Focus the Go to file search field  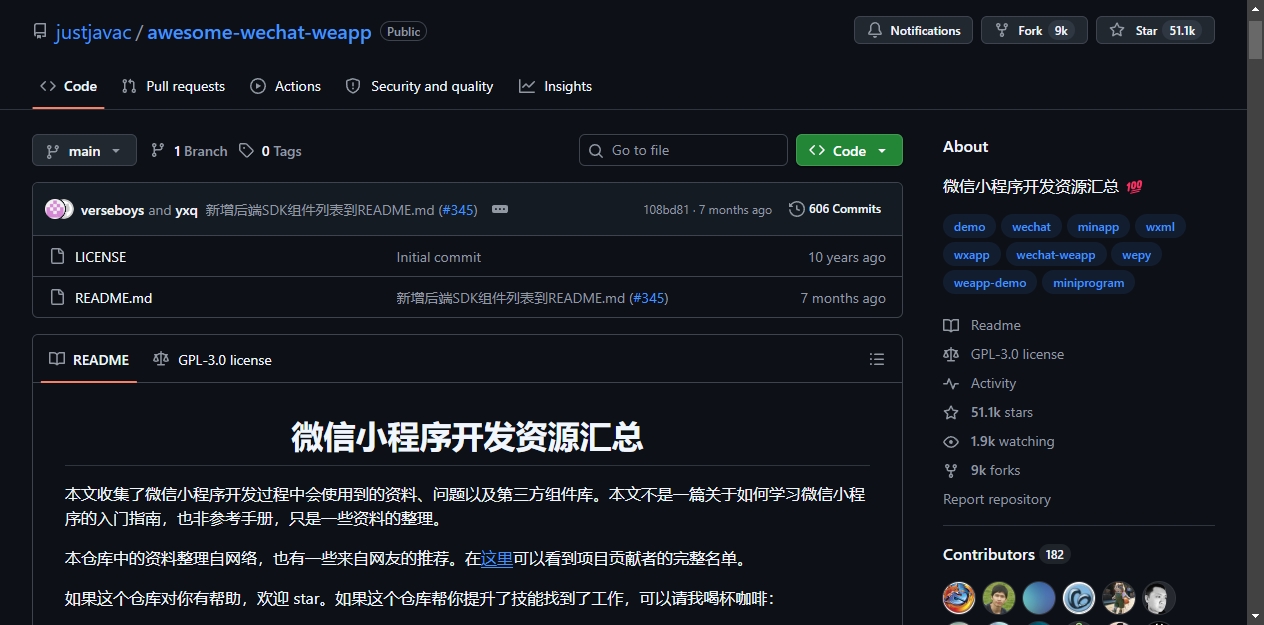[x=683, y=150]
